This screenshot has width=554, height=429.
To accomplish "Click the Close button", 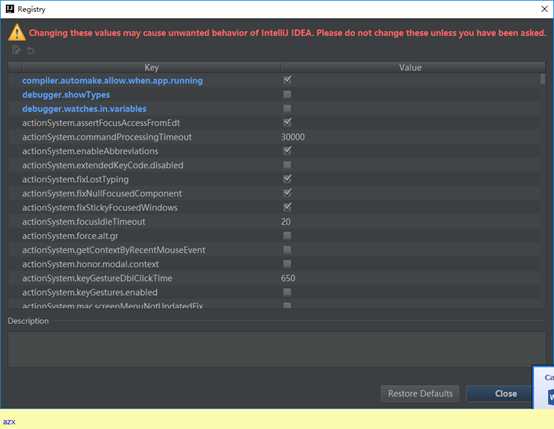I will pyautogui.click(x=499, y=394).
